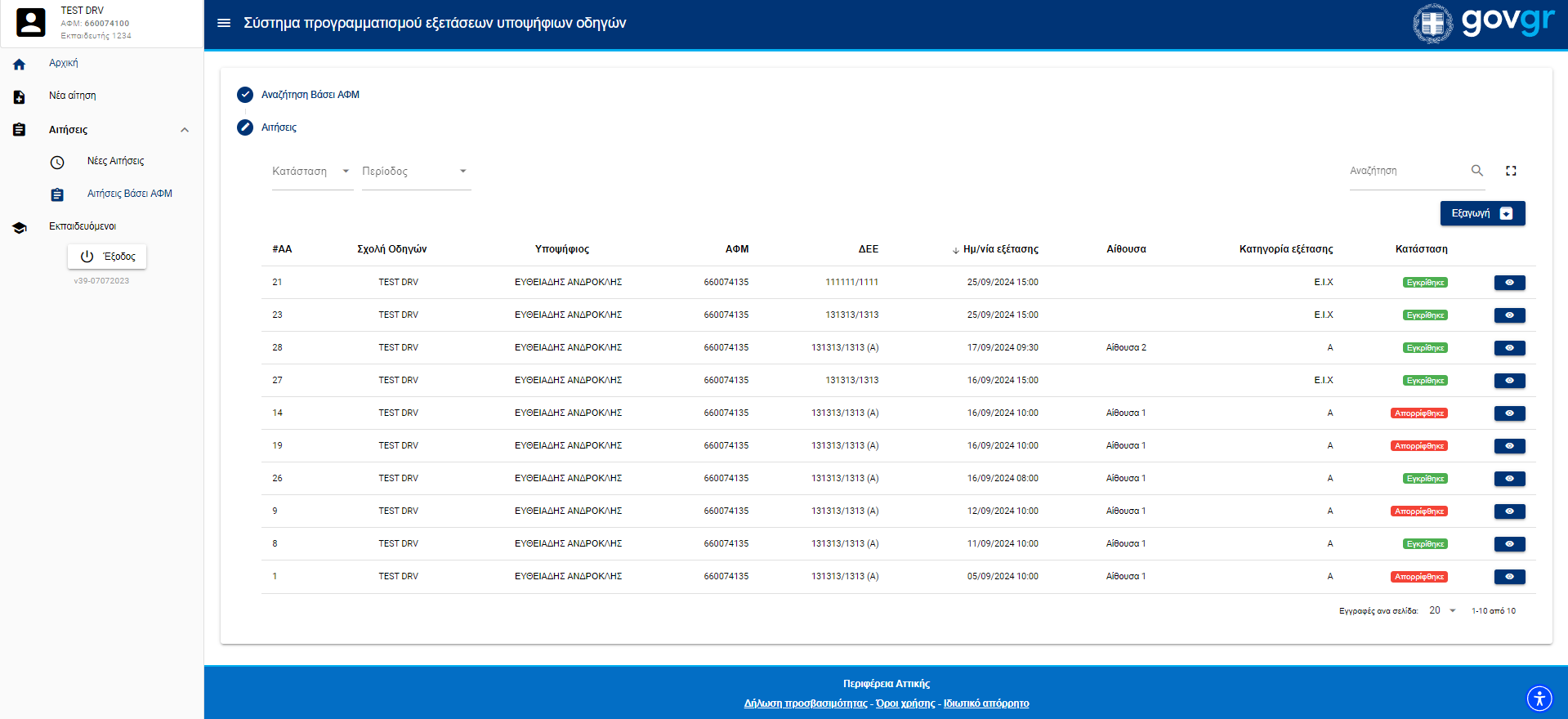Click the user profile avatar icon

[31, 22]
